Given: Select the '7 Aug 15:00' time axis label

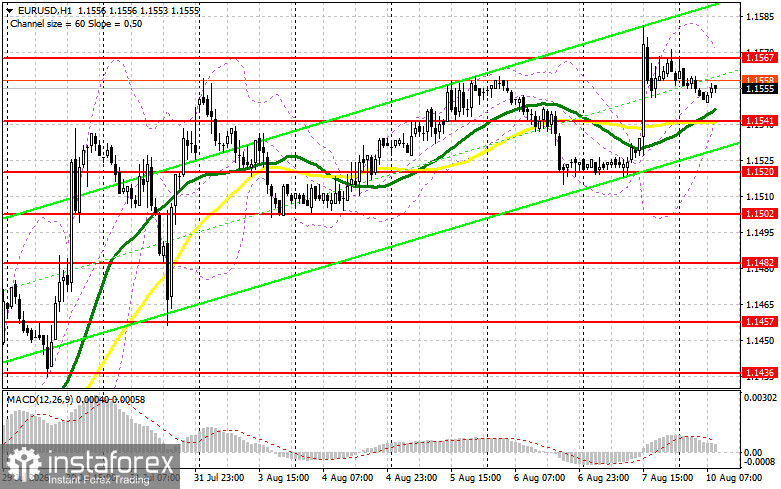Looking at the screenshot, I should tap(668, 478).
